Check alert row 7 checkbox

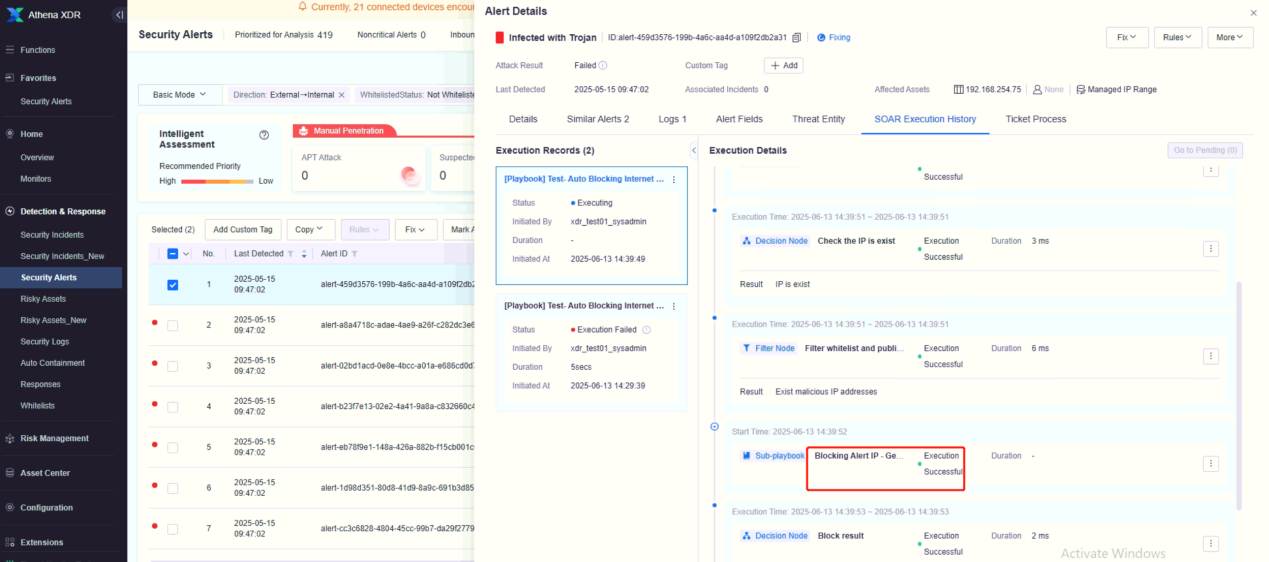click(x=172, y=529)
